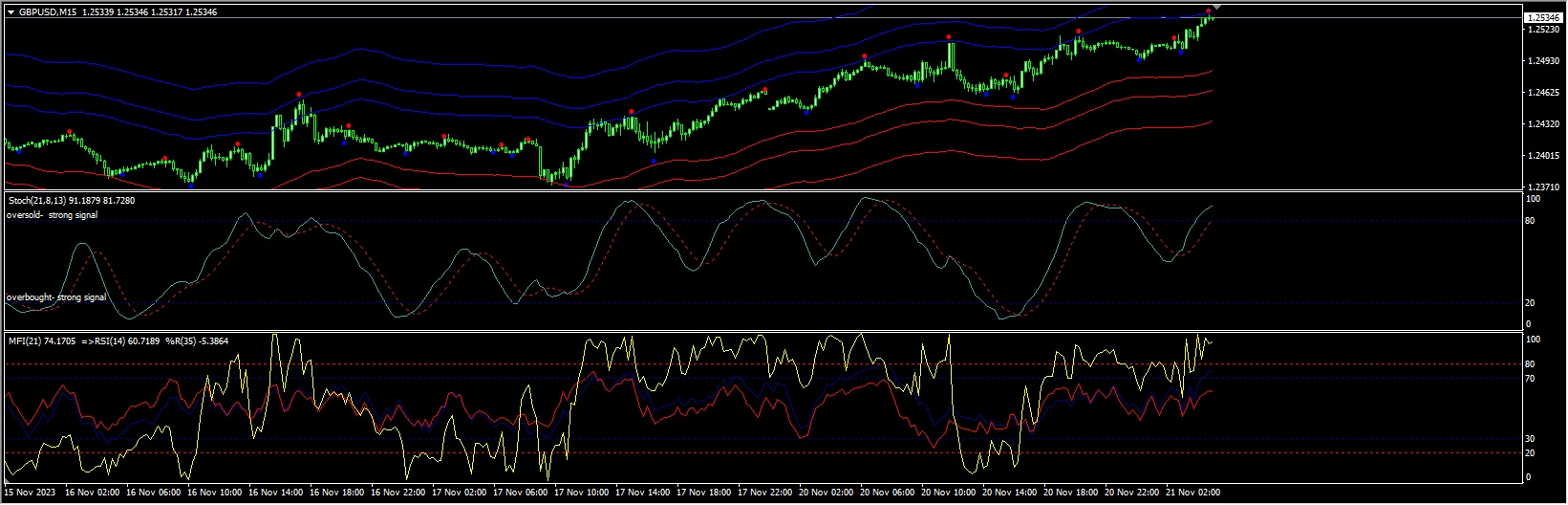
Task: Click the red signal dot at latest candle
Action: pyautogui.click(x=1208, y=11)
